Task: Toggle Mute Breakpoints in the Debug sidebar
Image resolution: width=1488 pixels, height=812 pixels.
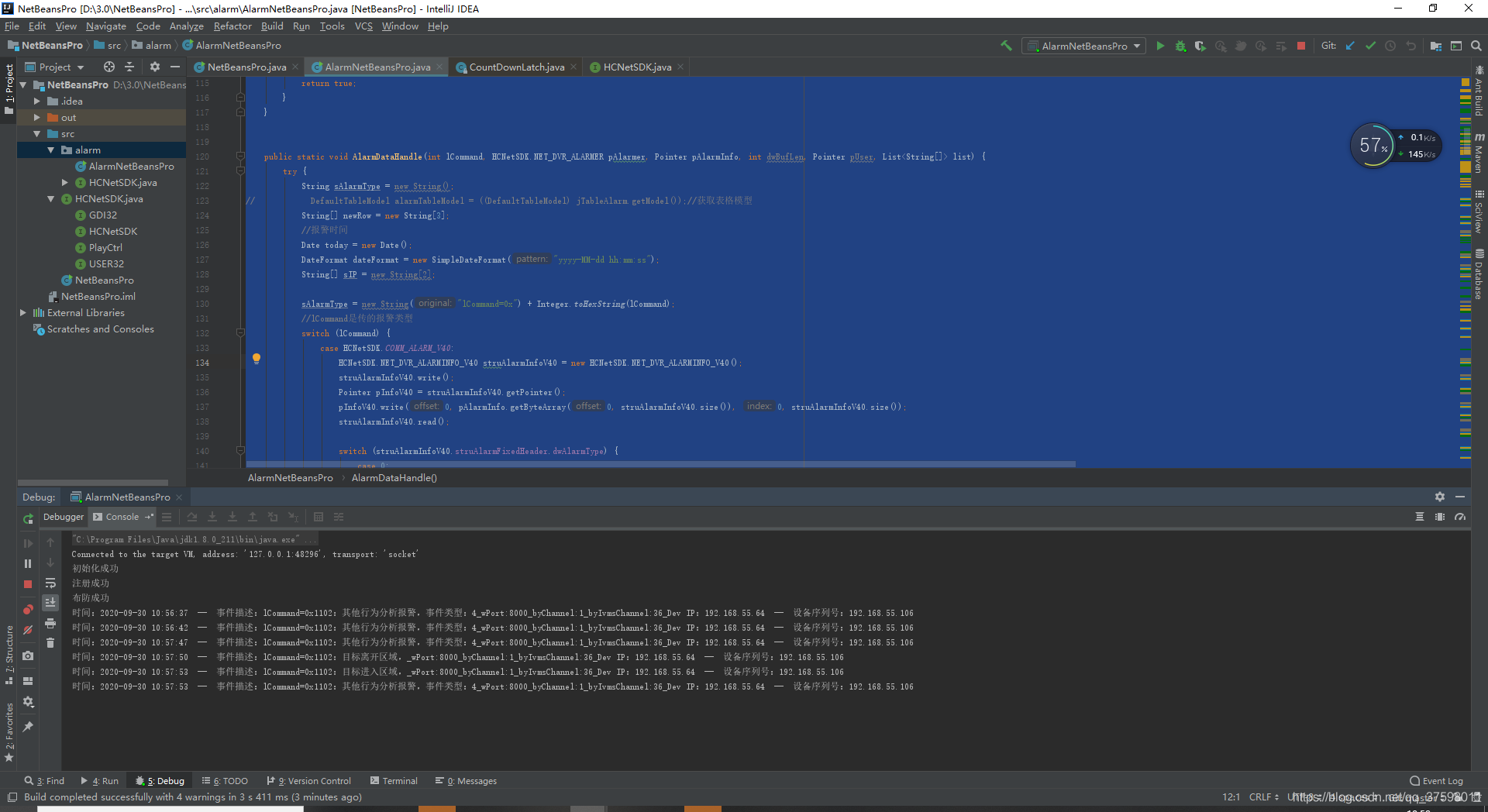Action: click(x=28, y=630)
